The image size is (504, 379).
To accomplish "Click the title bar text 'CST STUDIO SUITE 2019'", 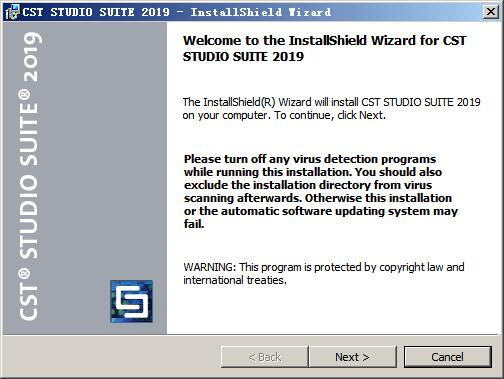I will pyautogui.click(x=96, y=12).
